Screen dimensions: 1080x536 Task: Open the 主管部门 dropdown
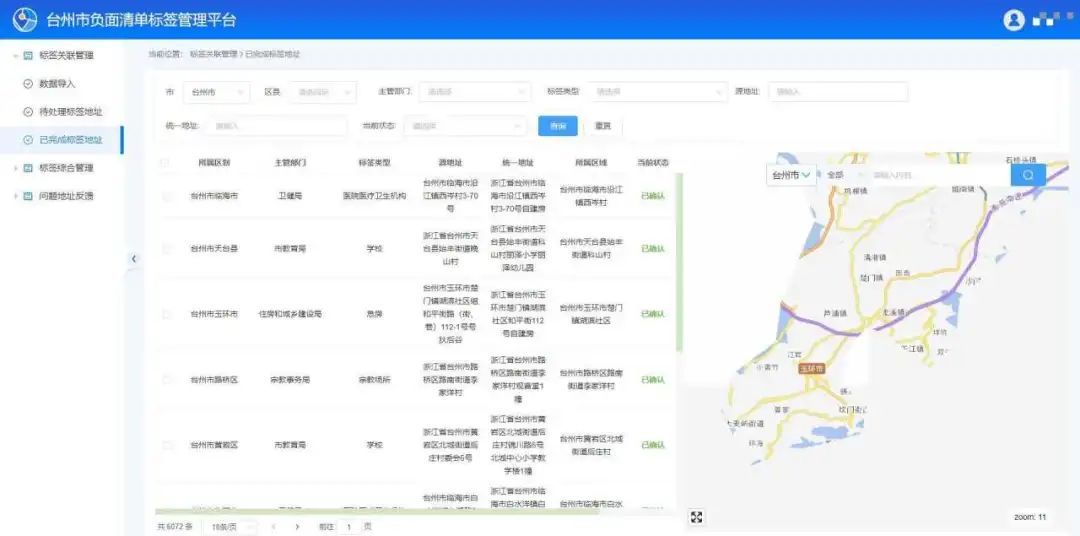[475, 92]
